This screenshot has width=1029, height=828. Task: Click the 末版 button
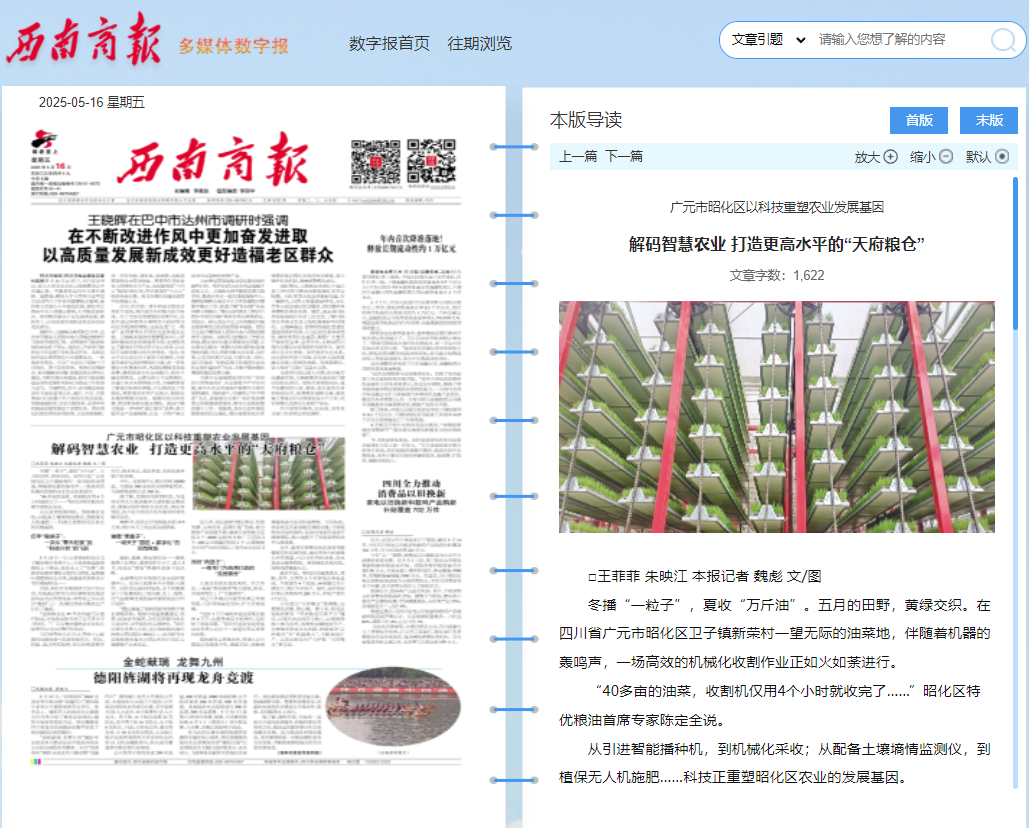(x=988, y=120)
